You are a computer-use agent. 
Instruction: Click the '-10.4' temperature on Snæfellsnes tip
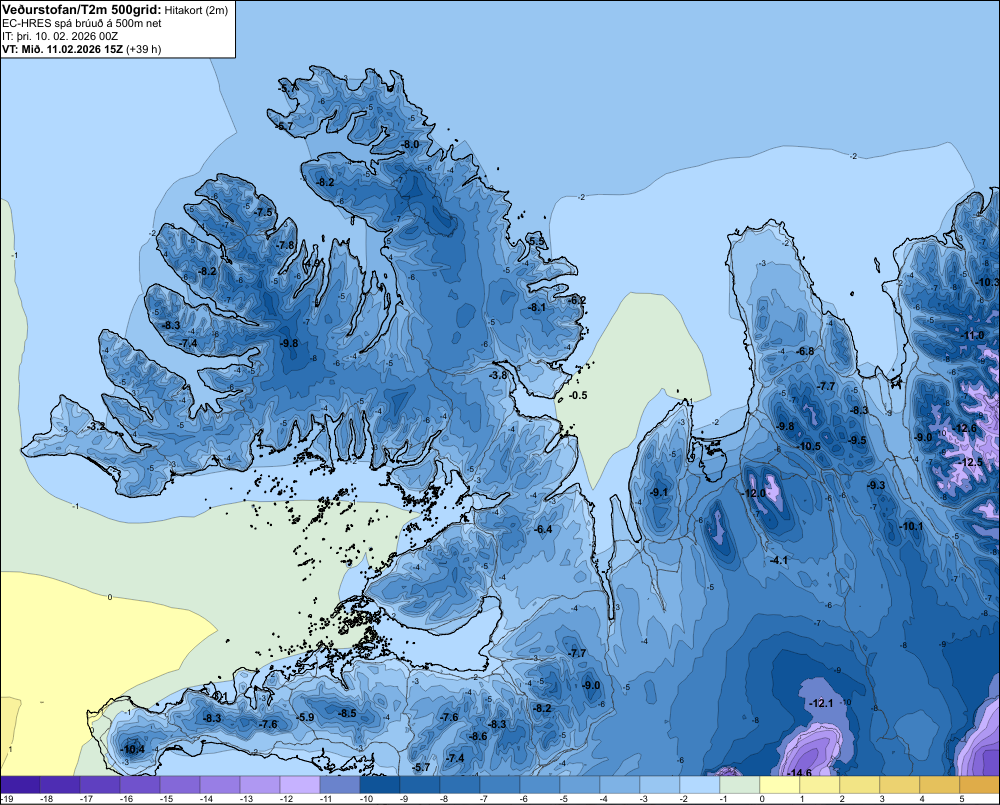click(133, 749)
